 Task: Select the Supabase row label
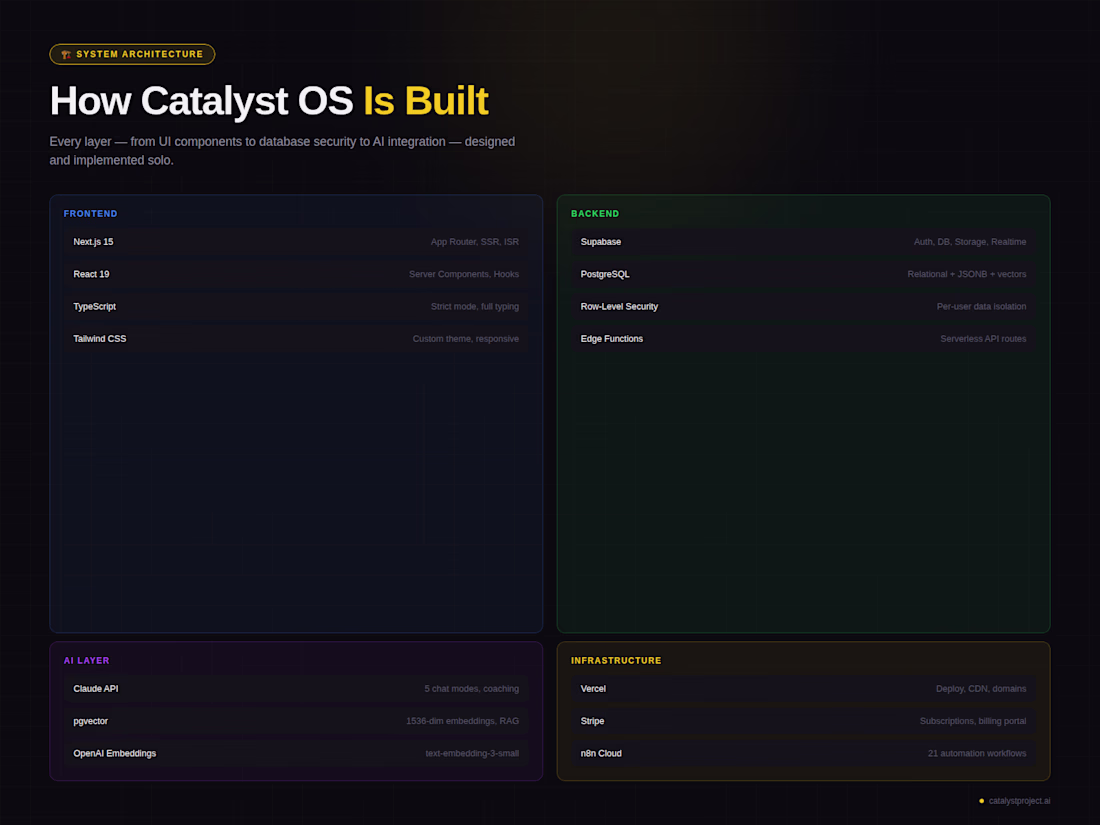tap(601, 242)
